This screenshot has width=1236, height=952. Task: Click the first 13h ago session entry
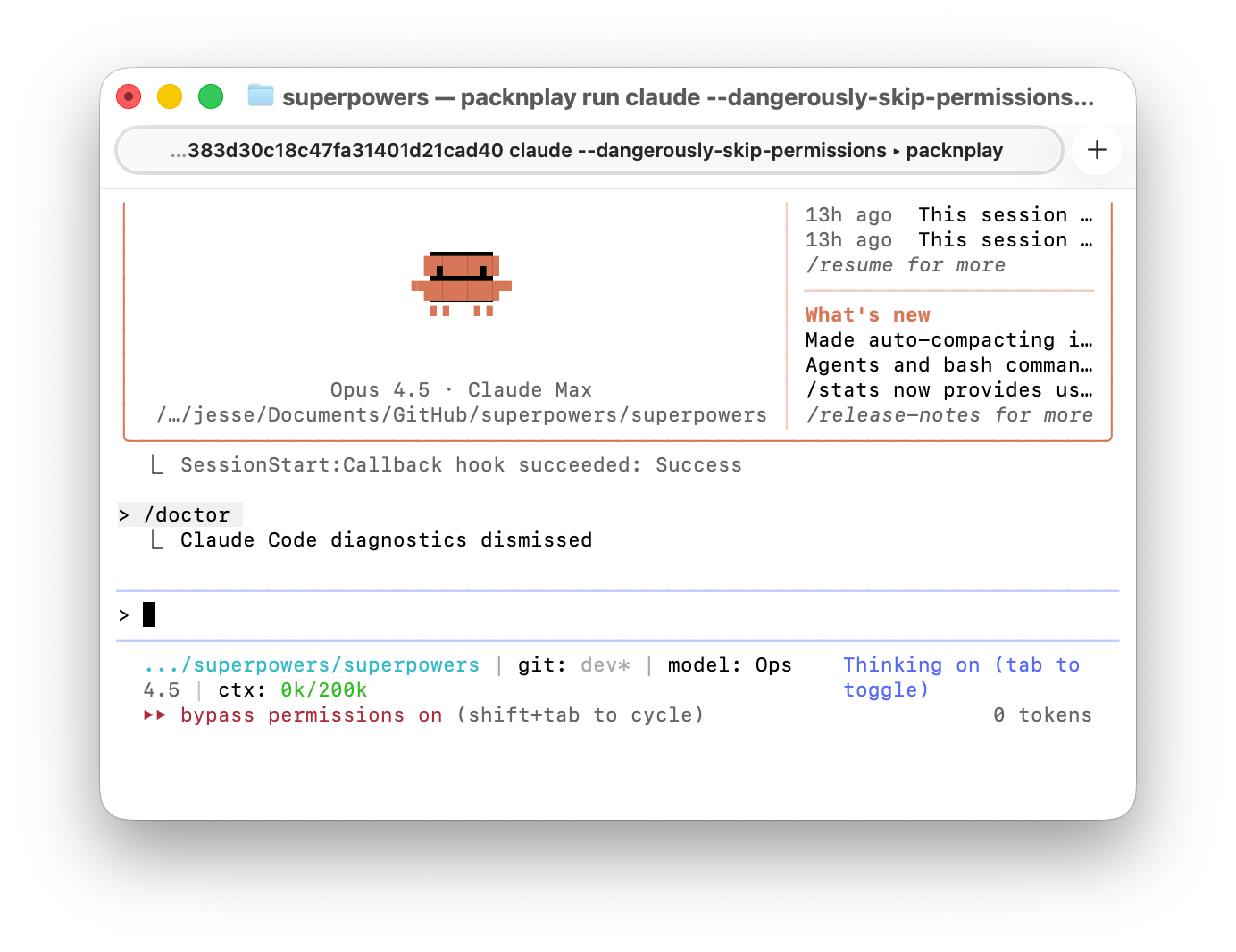pos(948,215)
